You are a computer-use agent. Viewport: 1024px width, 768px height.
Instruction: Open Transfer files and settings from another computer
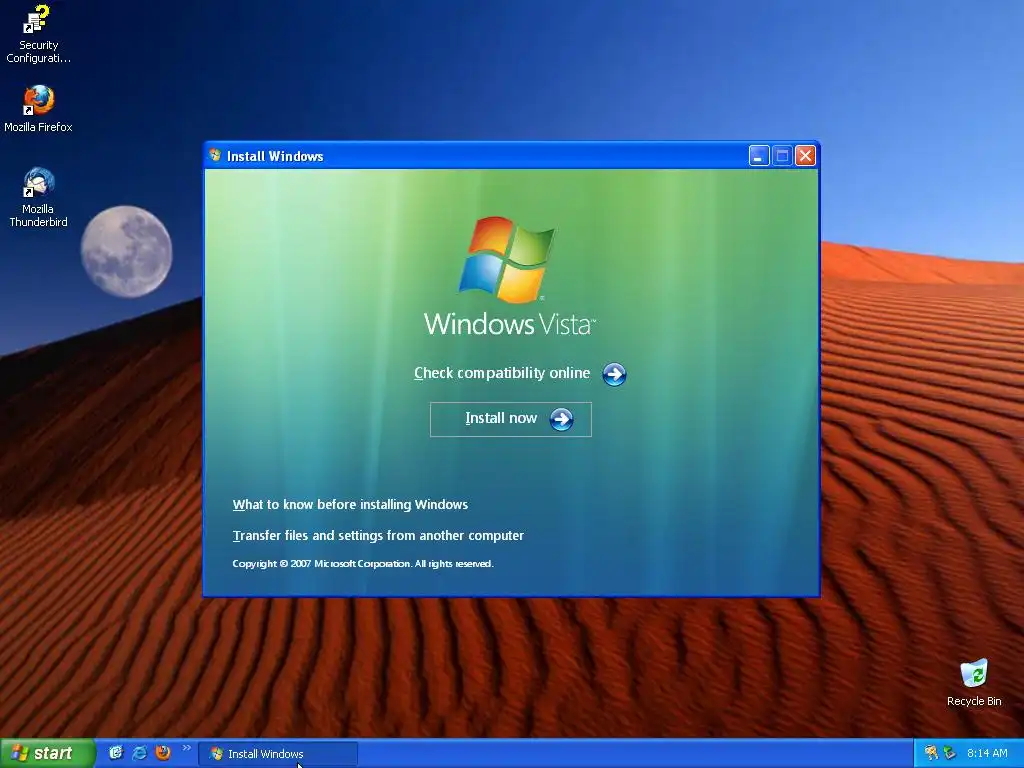coord(378,536)
